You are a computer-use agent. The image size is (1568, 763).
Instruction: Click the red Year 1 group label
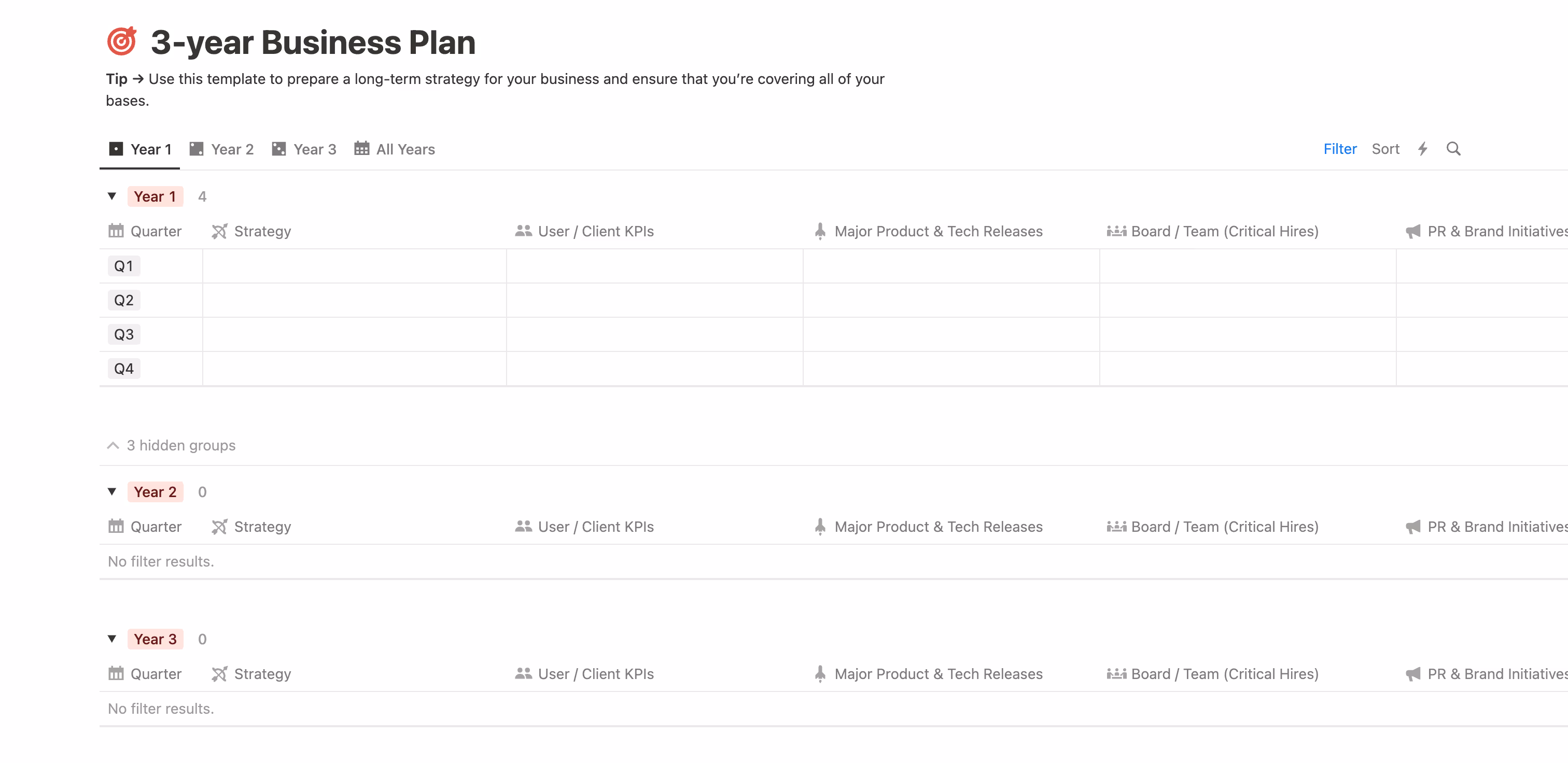click(156, 196)
